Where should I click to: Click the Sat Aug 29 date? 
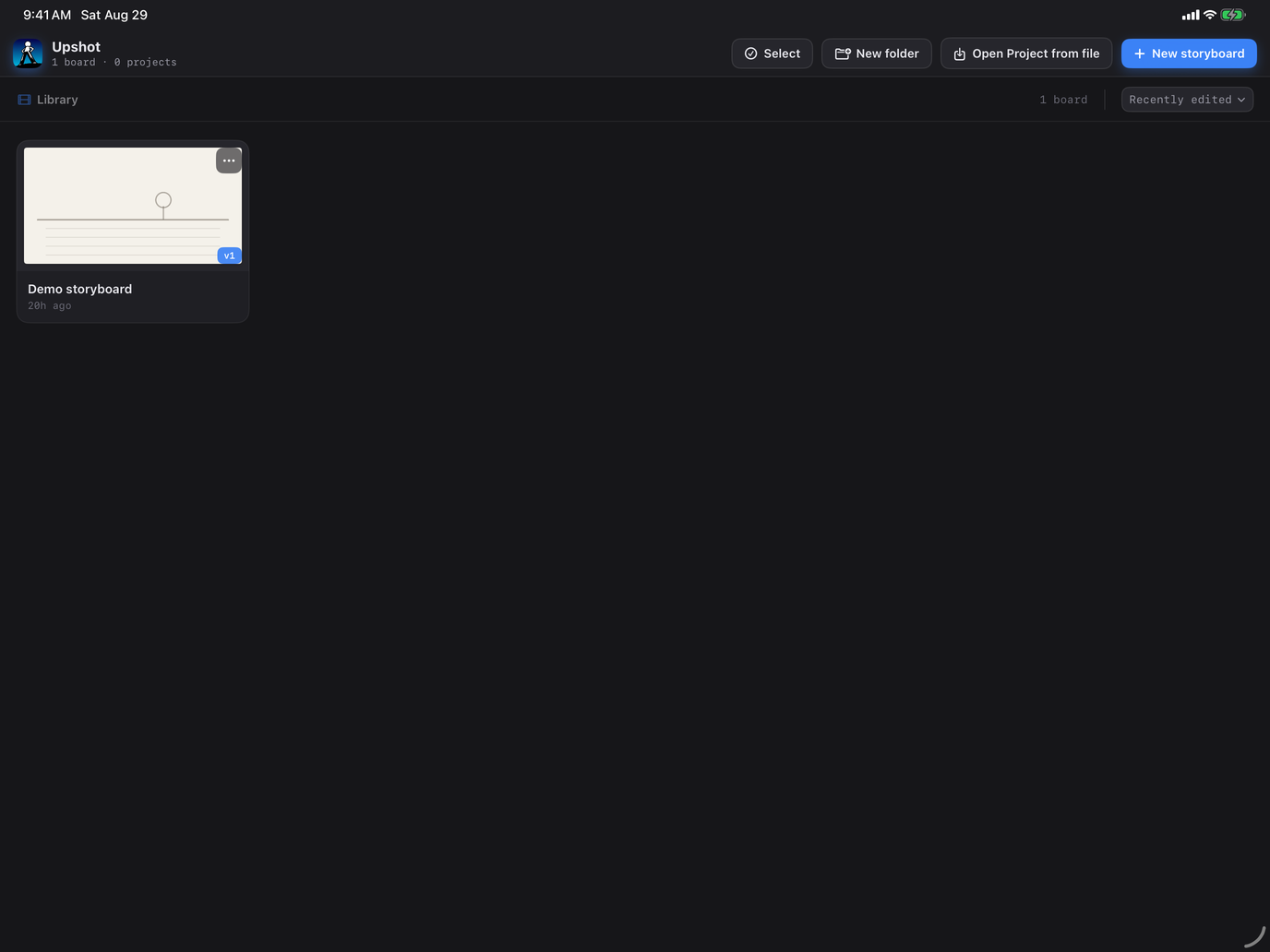click(114, 15)
